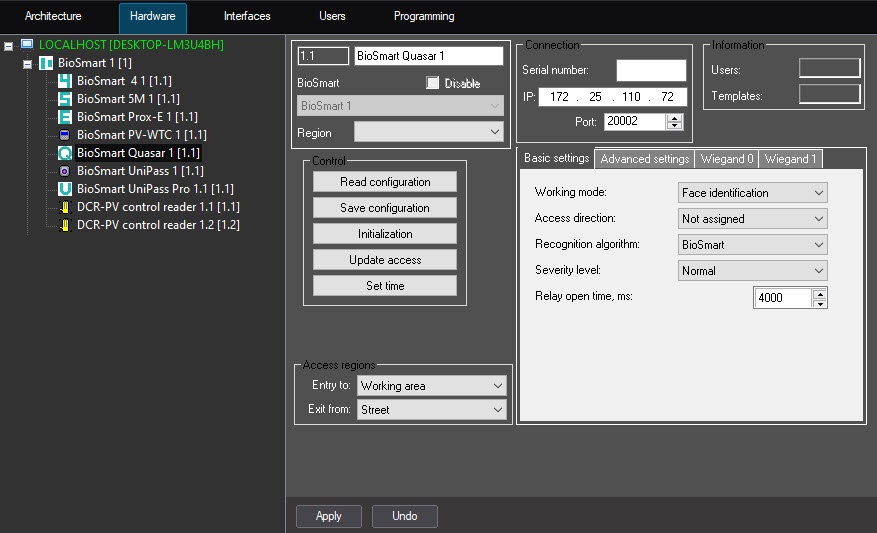Click the BioSmart Prox-E 1 device icon
Image resolution: width=877 pixels, height=533 pixels.
tap(65, 117)
